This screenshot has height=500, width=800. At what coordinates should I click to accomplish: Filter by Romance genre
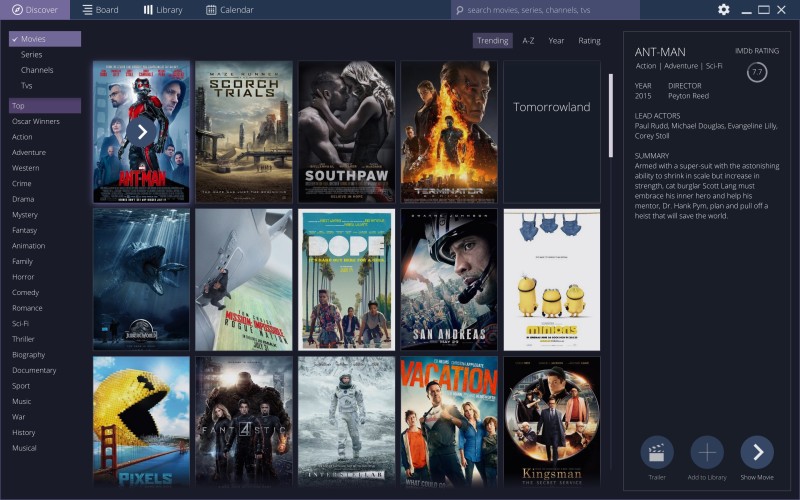(x=27, y=308)
